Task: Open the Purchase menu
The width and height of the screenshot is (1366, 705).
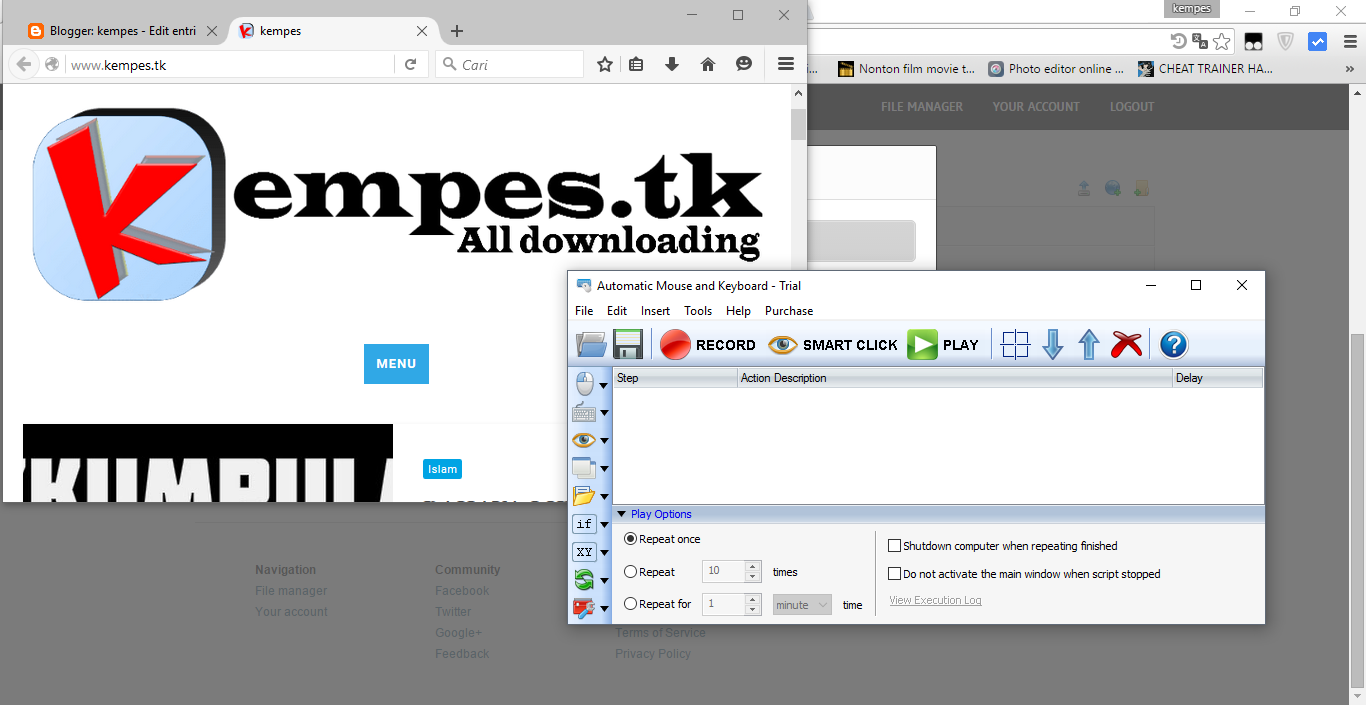Action: pos(789,311)
